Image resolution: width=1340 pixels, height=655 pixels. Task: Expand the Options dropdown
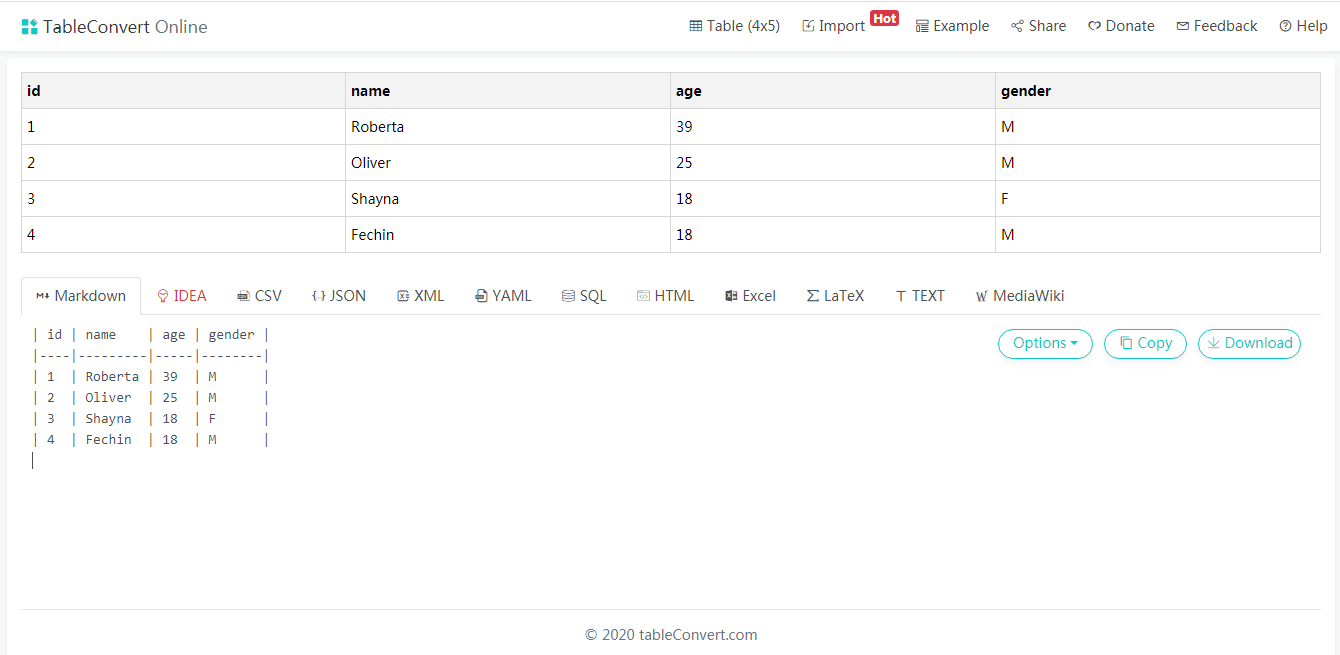(x=1045, y=343)
